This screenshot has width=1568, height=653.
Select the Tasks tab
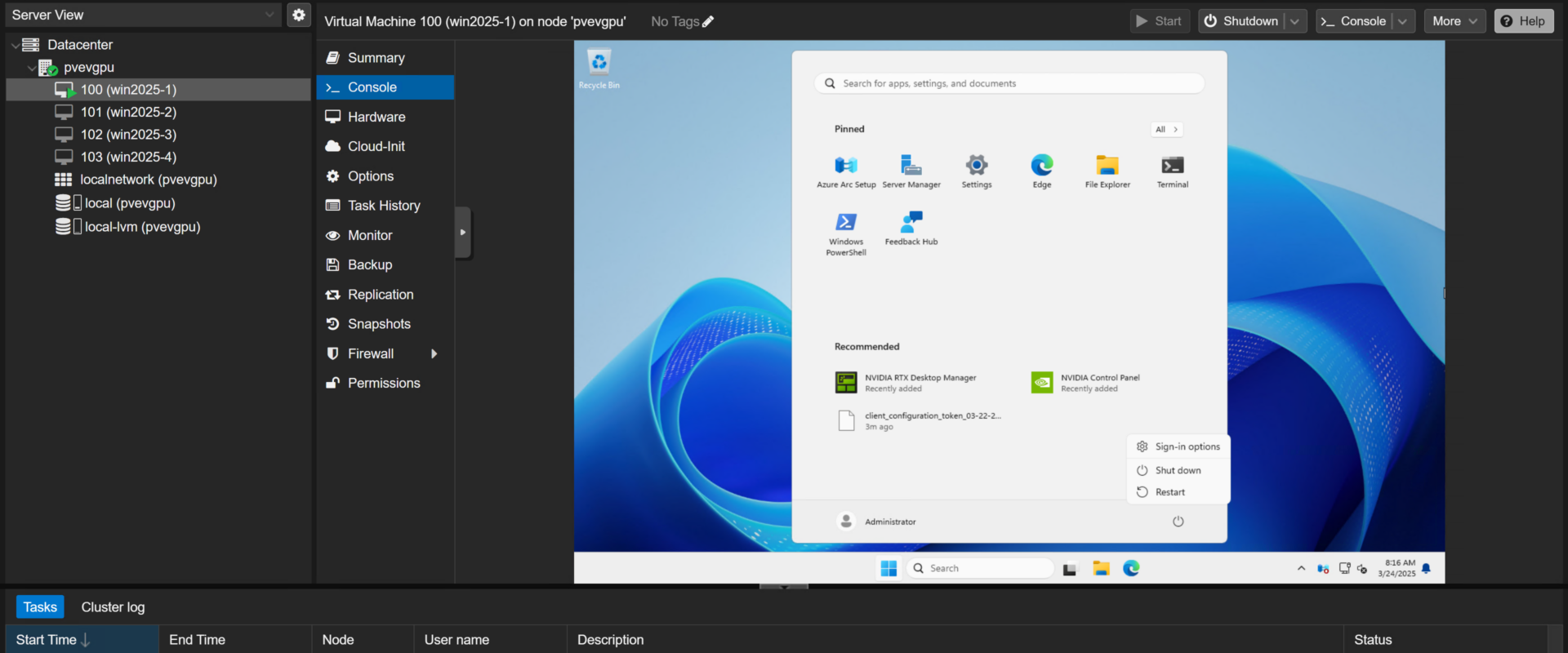tap(40, 607)
